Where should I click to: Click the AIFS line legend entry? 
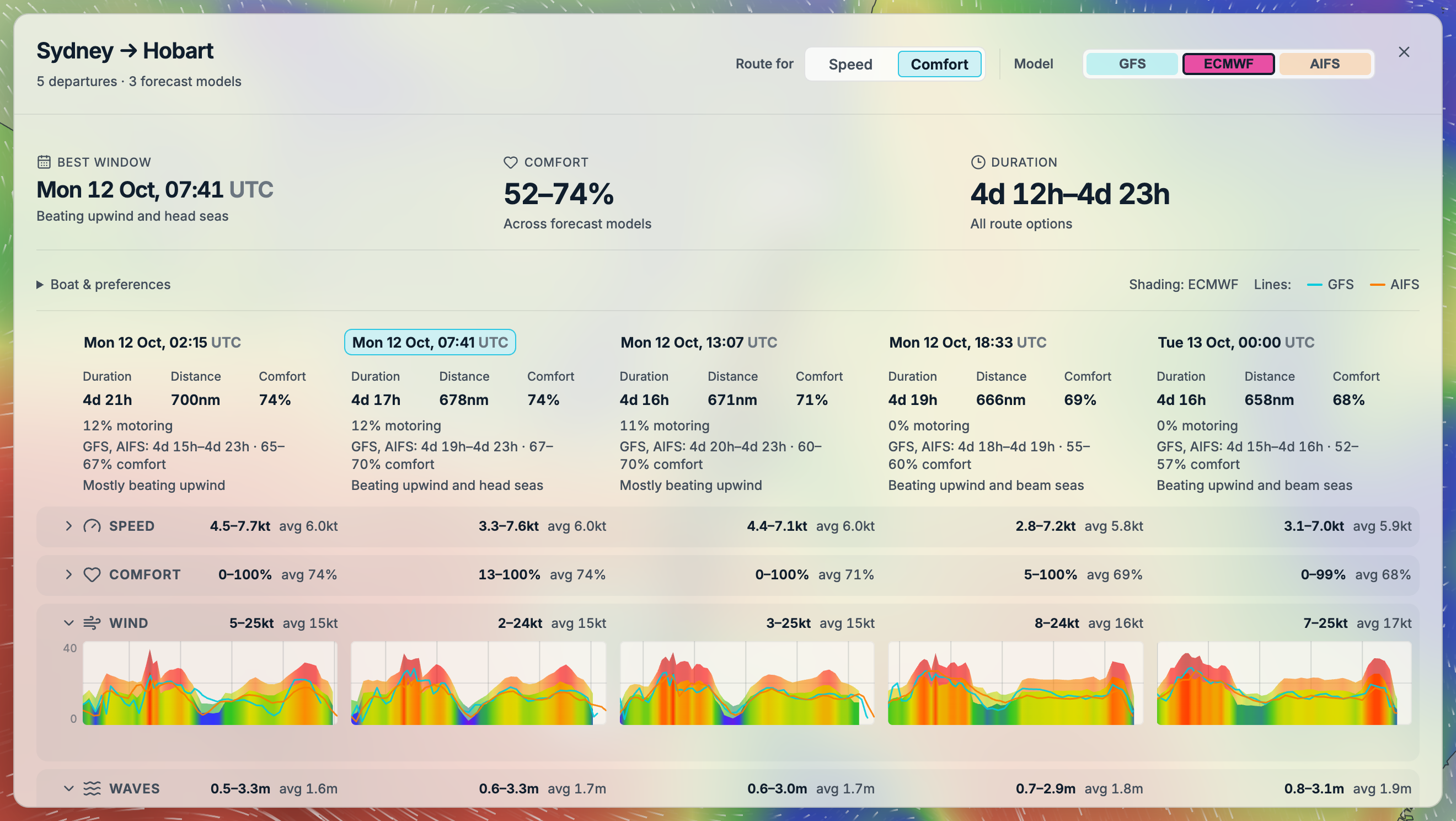(1394, 284)
